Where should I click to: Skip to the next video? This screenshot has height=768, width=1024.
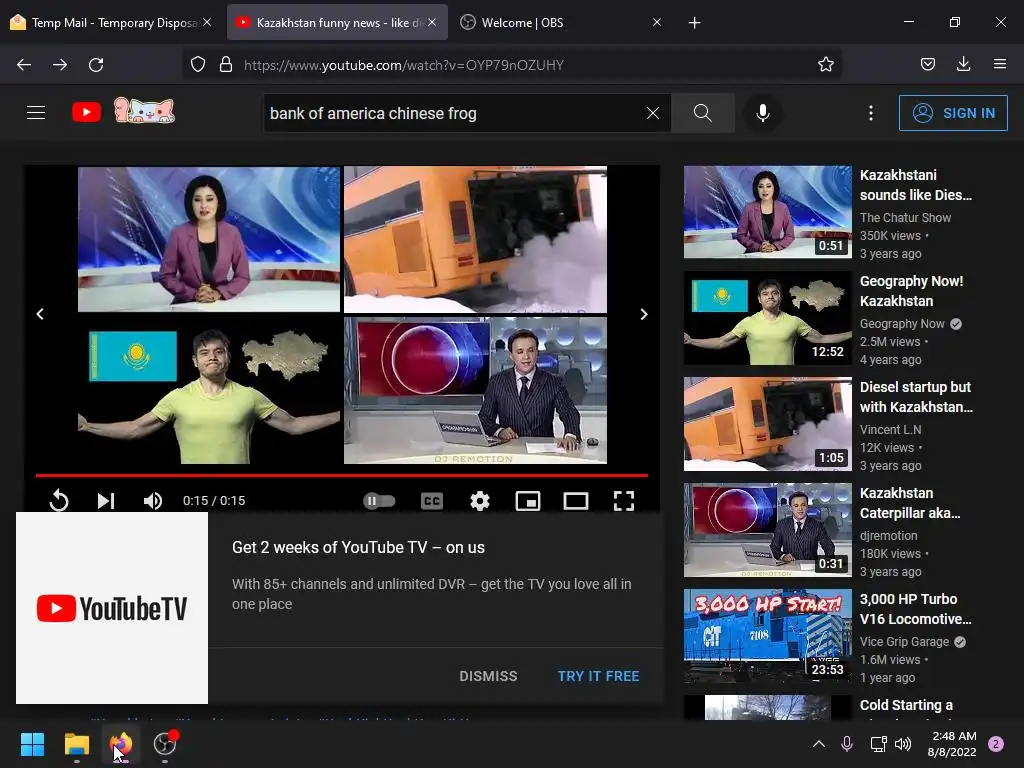tap(106, 501)
